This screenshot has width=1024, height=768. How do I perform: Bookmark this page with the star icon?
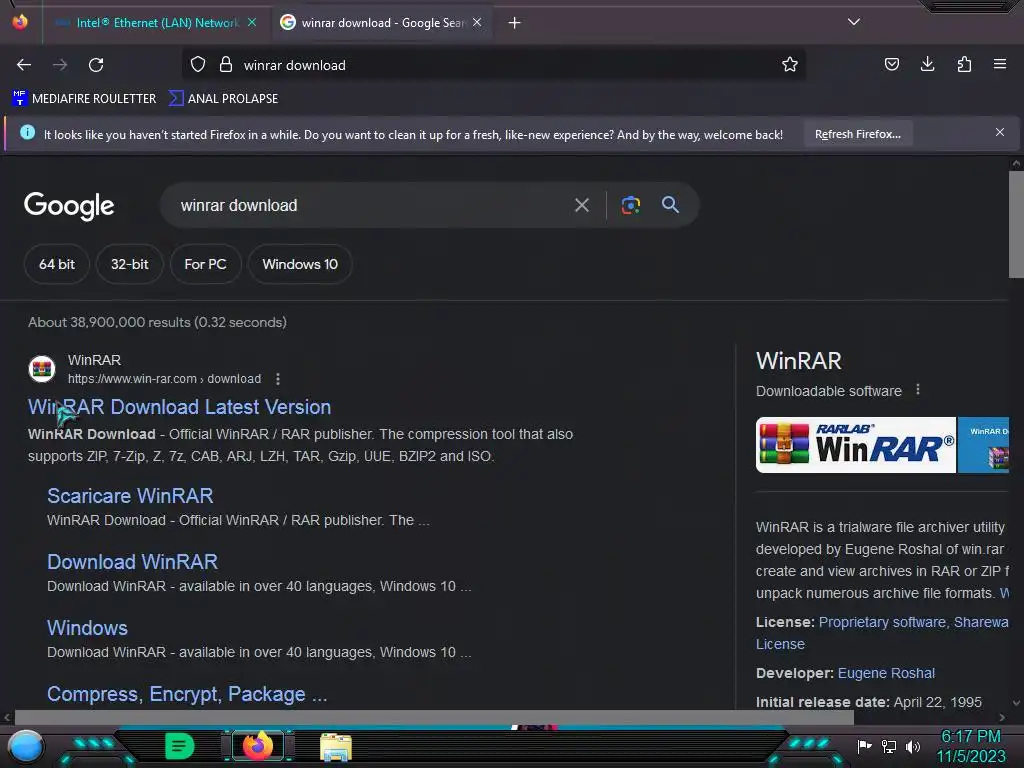[790, 64]
